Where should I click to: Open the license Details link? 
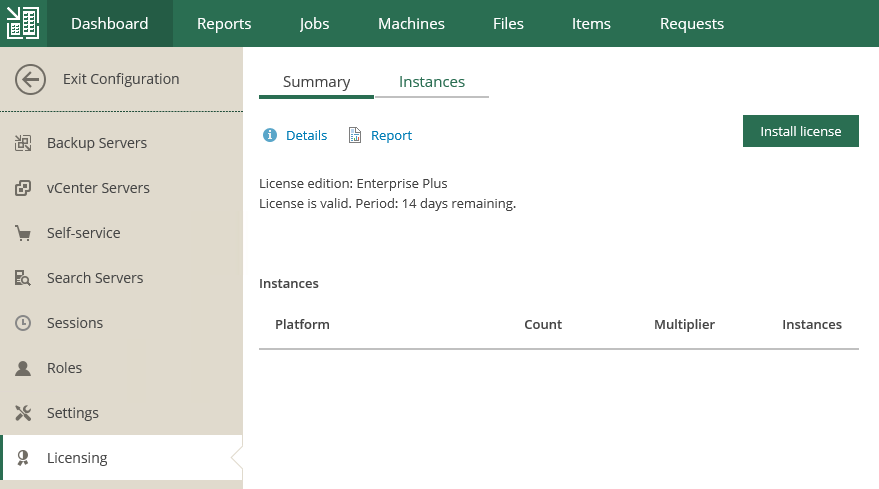(x=306, y=135)
